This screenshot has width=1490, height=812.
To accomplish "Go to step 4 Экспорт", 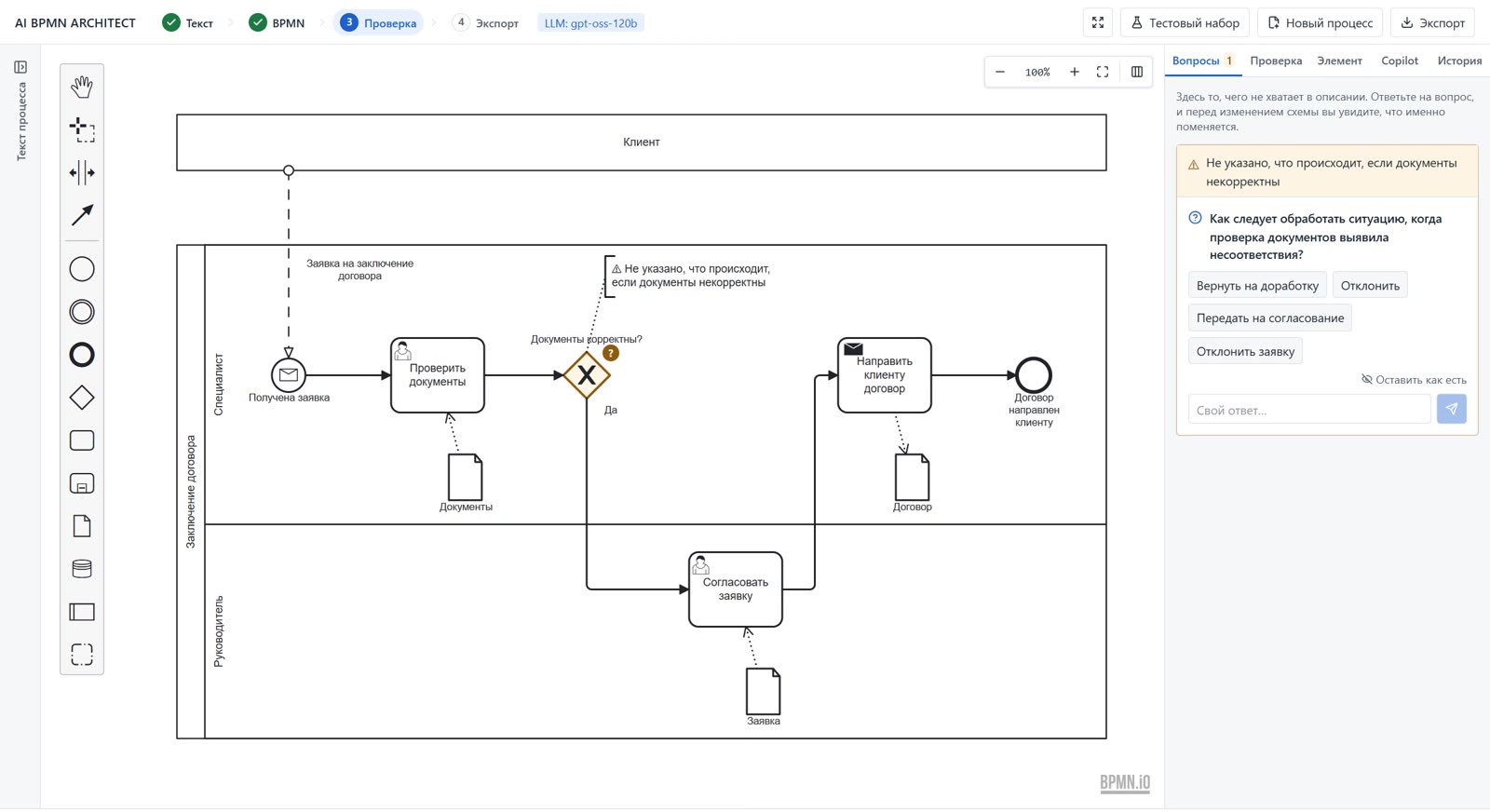I will click(x=485, y=22).
